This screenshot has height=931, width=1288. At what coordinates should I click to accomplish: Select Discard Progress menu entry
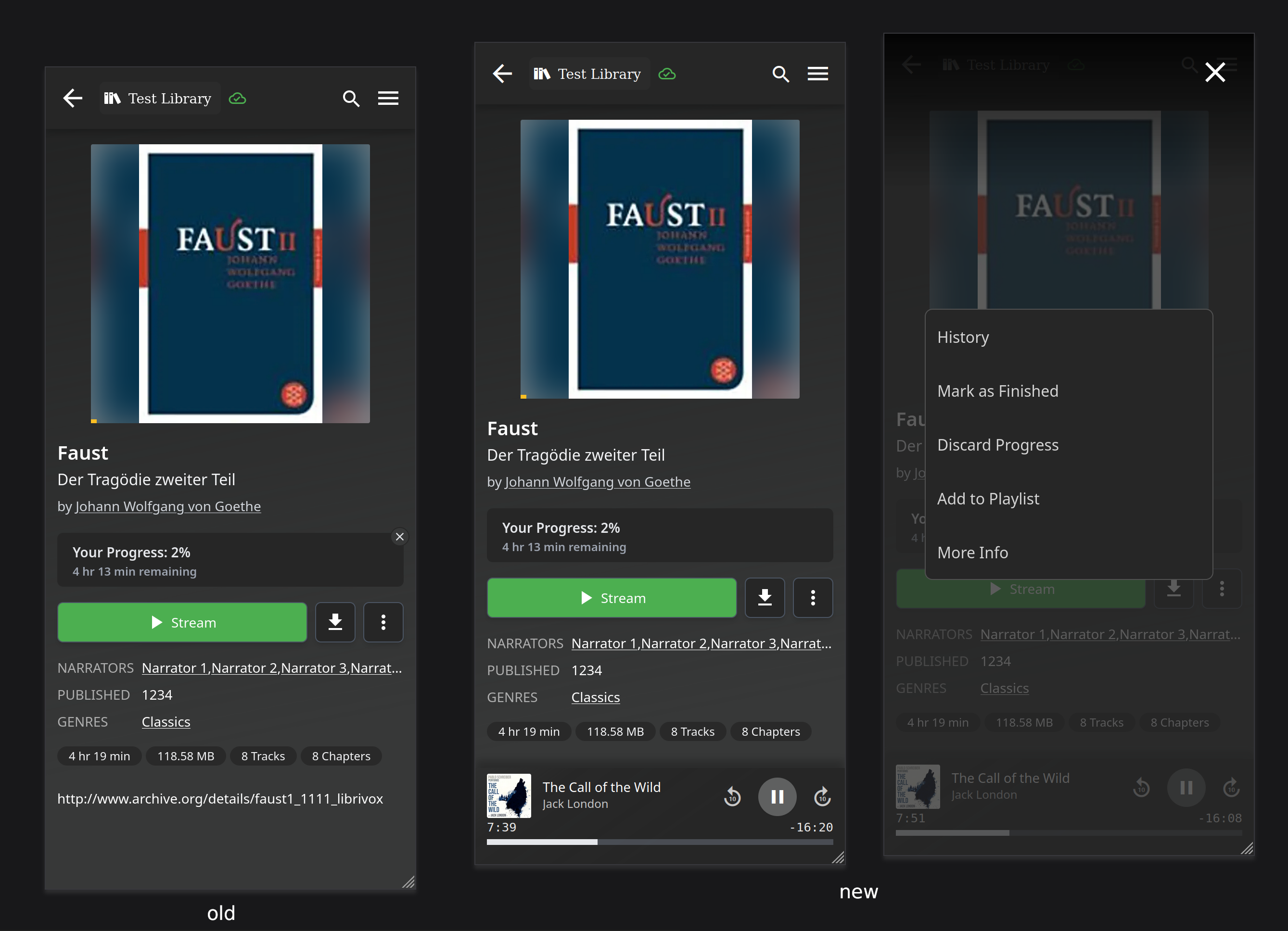coord(1069,445)
